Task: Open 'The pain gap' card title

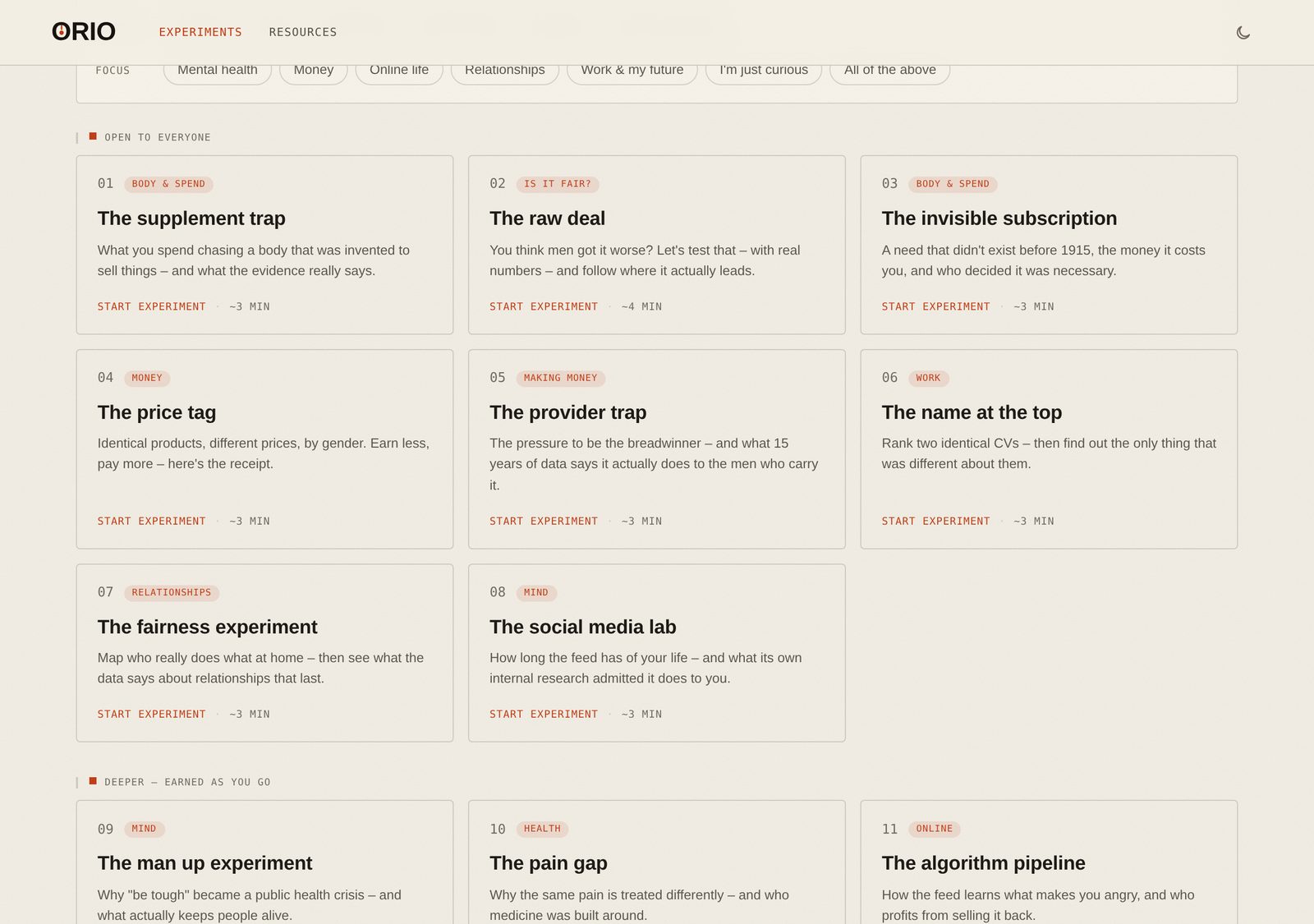Action: tap(549, 863)
